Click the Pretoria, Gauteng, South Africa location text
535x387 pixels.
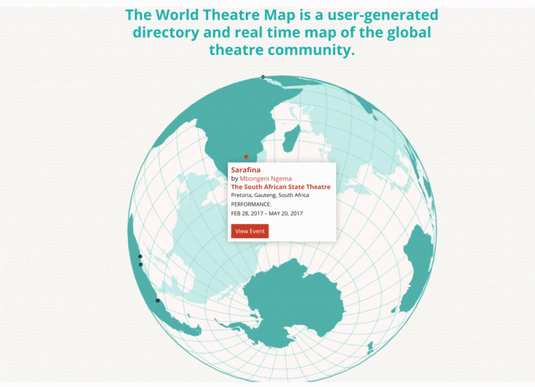tap(270, 195)
